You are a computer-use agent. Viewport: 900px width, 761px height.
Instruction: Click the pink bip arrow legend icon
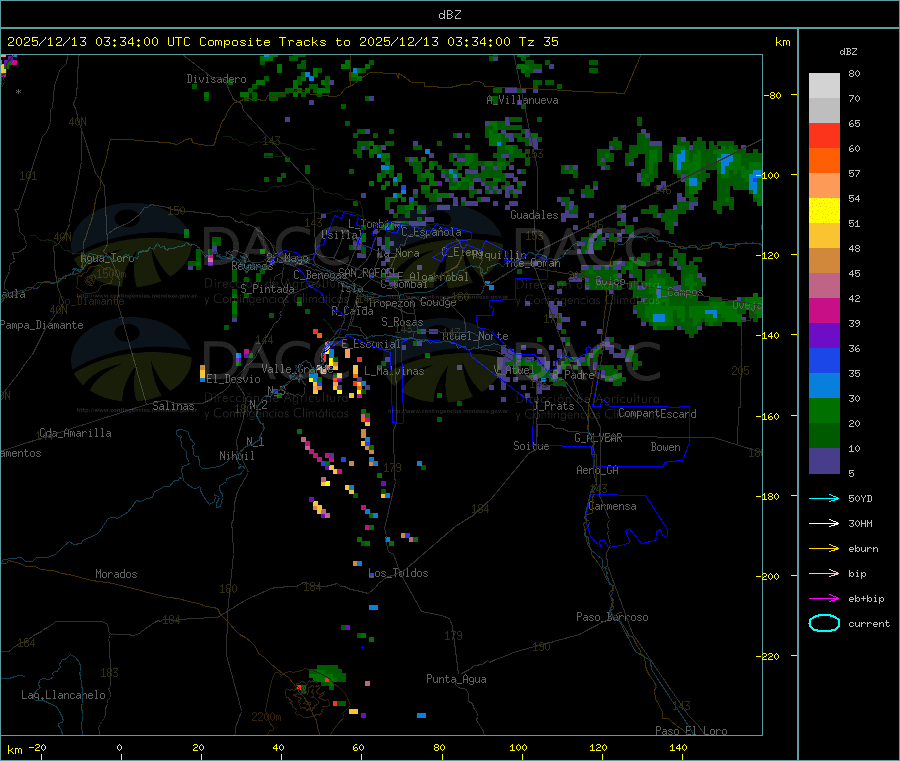click(x=824, y=573)
